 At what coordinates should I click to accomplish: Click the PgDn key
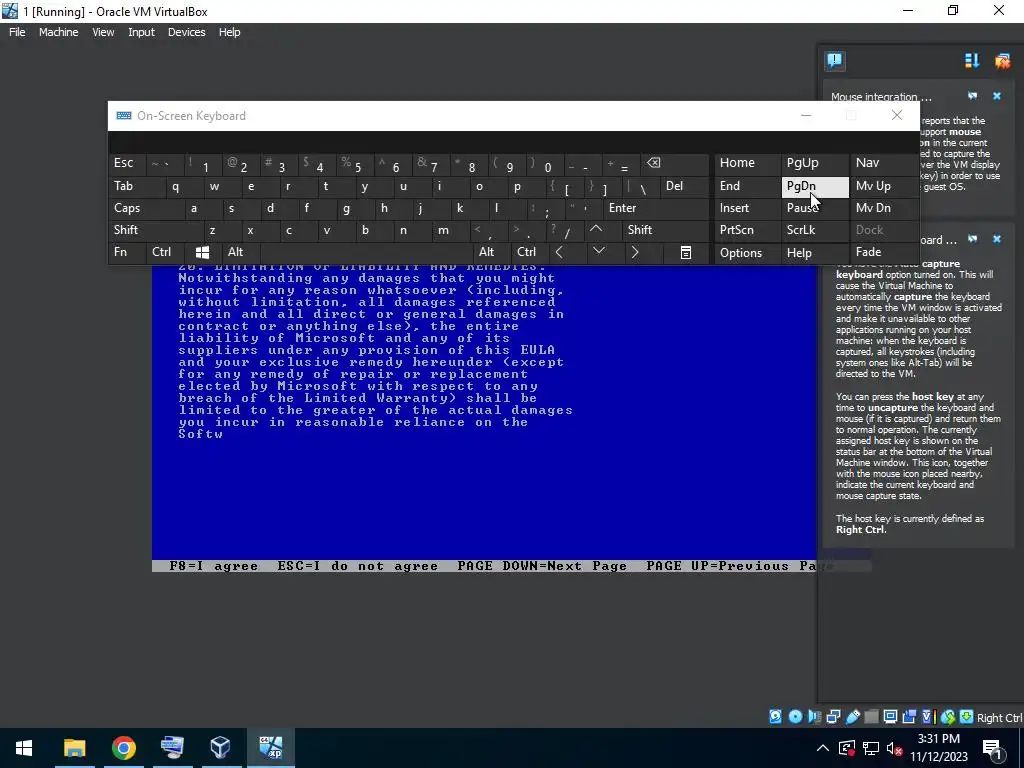click(x=814, y=186)
